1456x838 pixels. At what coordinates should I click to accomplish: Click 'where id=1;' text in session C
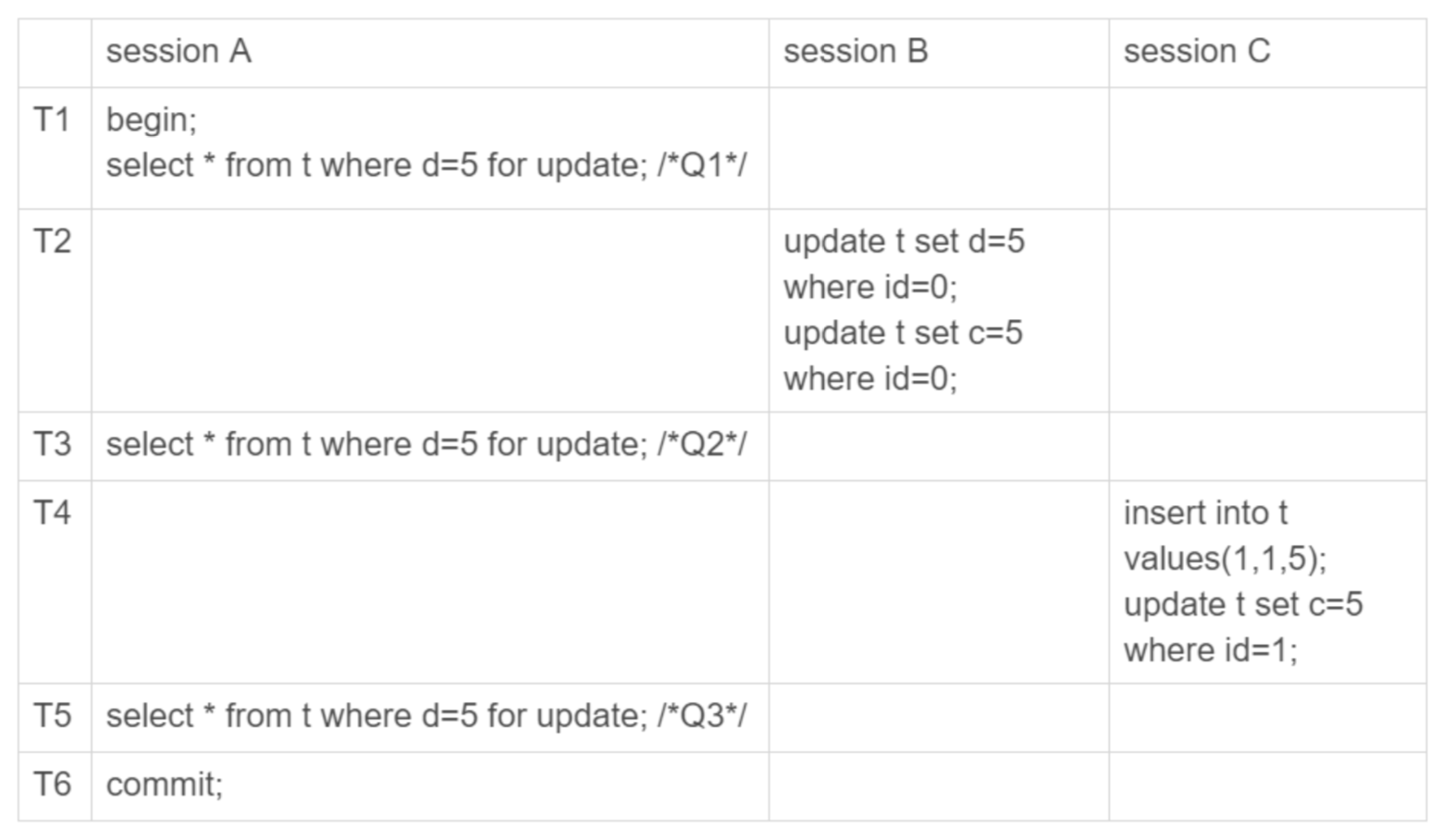tap(1211, 650)
